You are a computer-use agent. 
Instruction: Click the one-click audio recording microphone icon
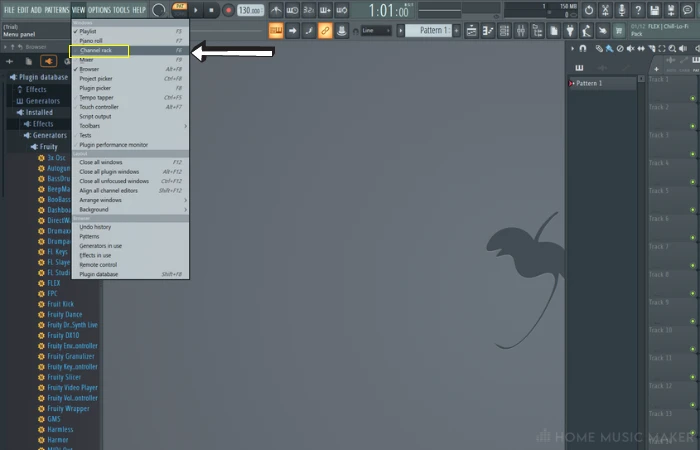(622, 10)
